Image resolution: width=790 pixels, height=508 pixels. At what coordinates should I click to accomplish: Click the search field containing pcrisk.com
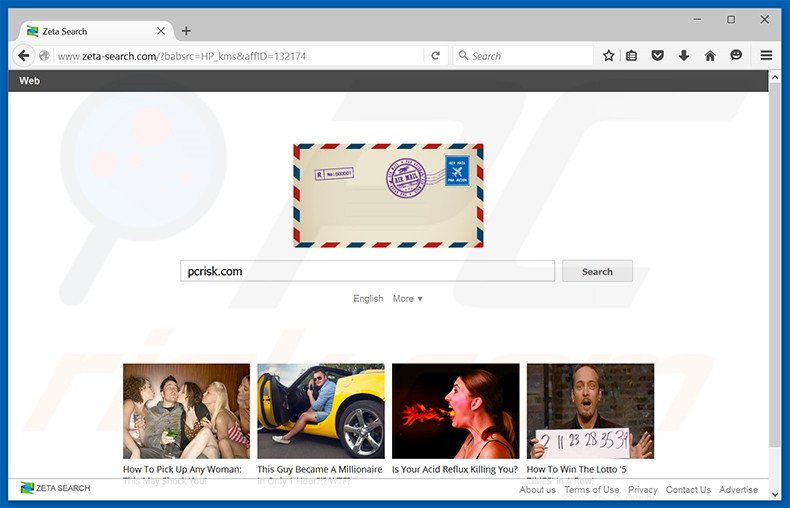click(x=367, y=271)
